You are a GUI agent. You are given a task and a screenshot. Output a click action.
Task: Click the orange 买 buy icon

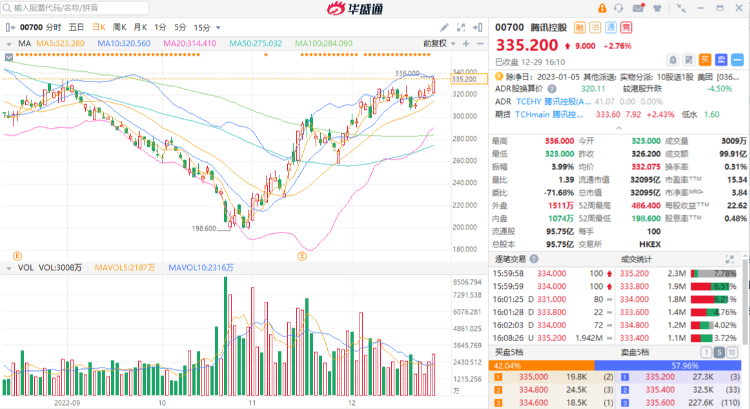[x=705, y=60]
